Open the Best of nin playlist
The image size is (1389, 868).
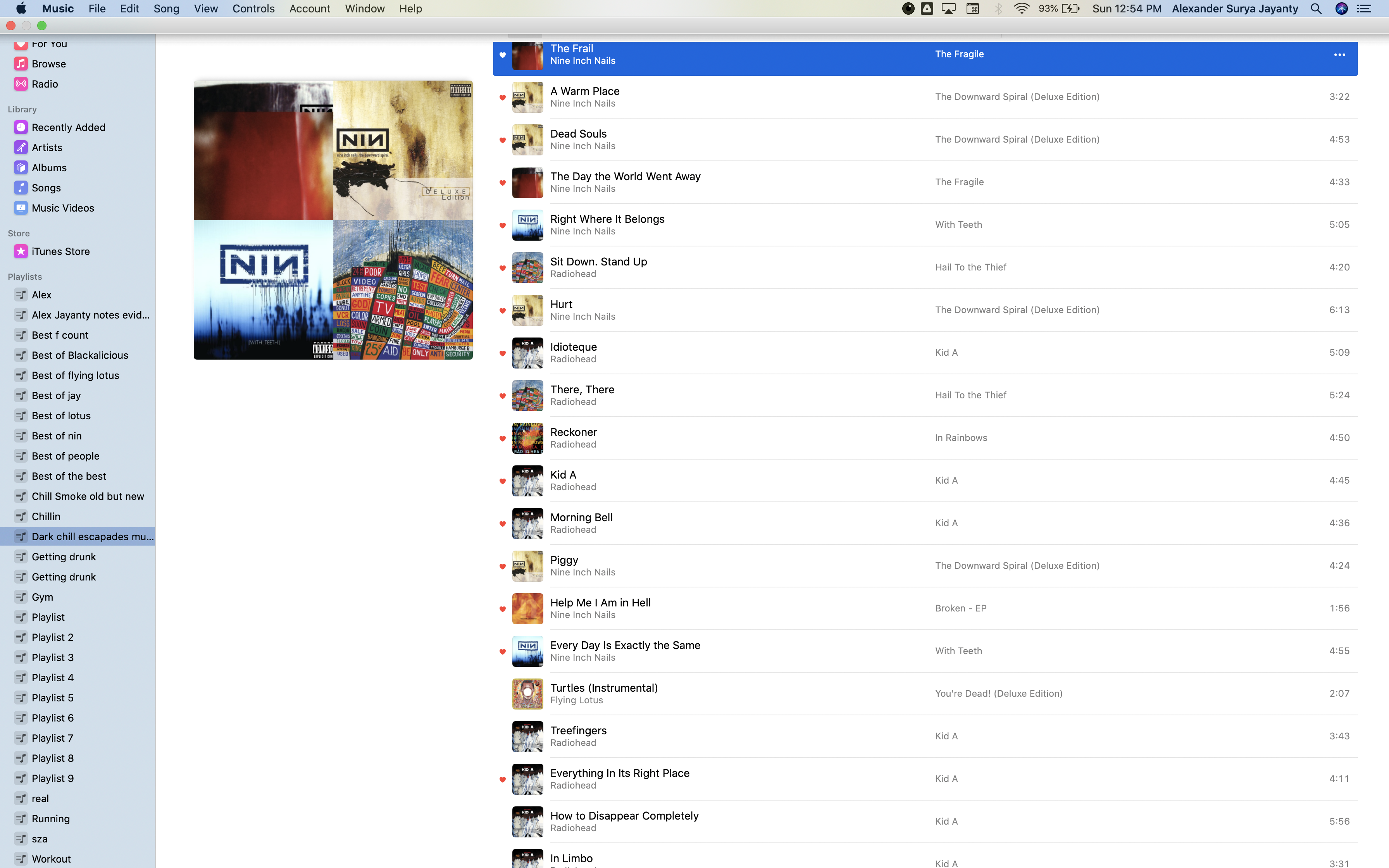tap(56, 436)
